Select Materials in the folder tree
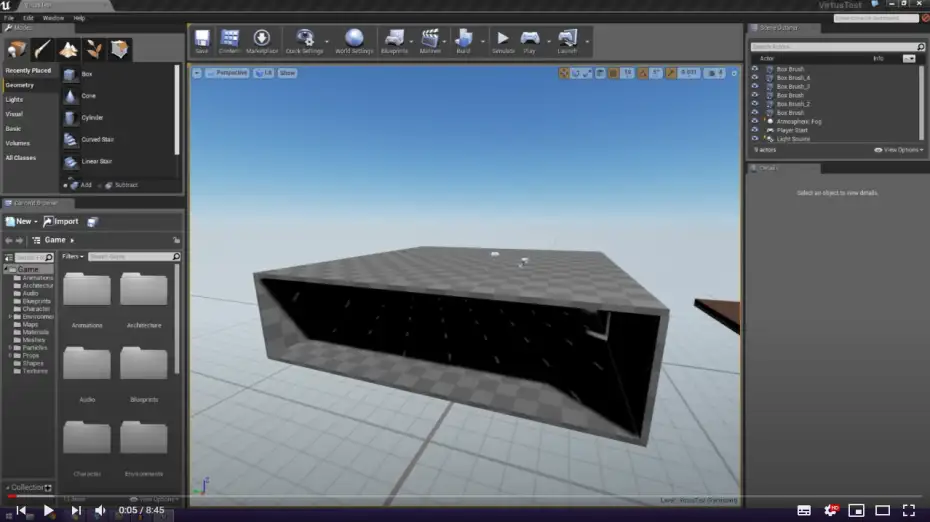Viewport: 930px width, 522px height. coord(36,333)
